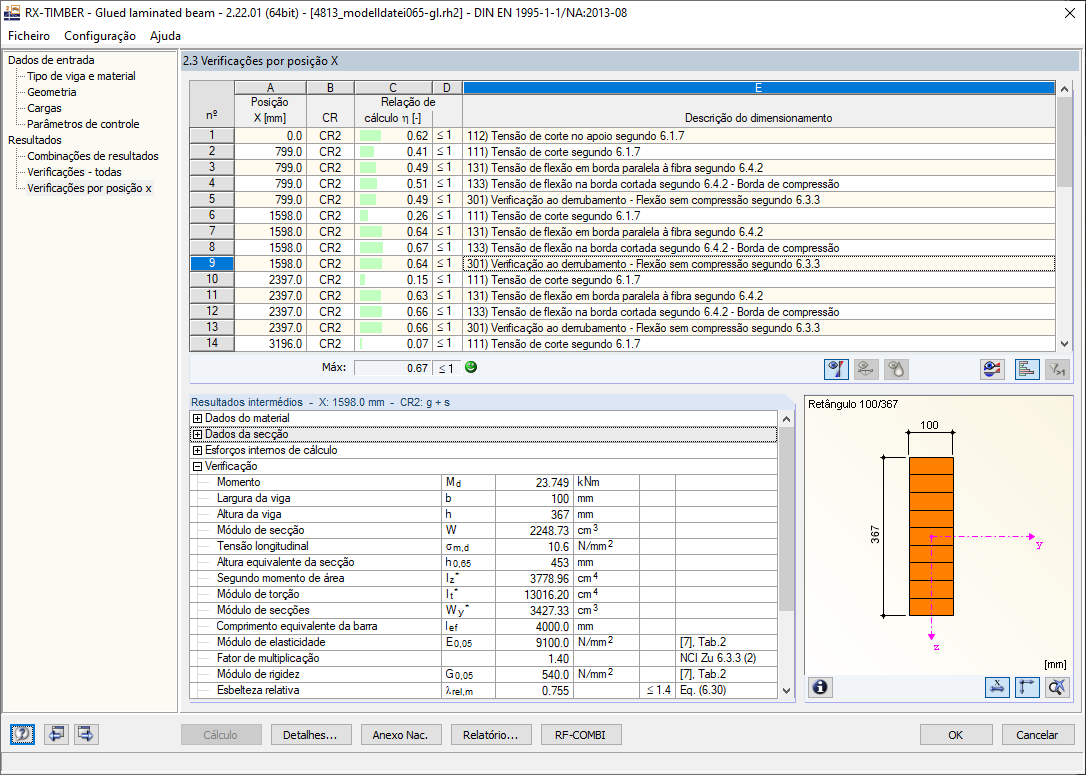The width and height of the screenshot is (1086, 775).
Task: Toggle the cross-section design view icon
Action: coord(836,369)
